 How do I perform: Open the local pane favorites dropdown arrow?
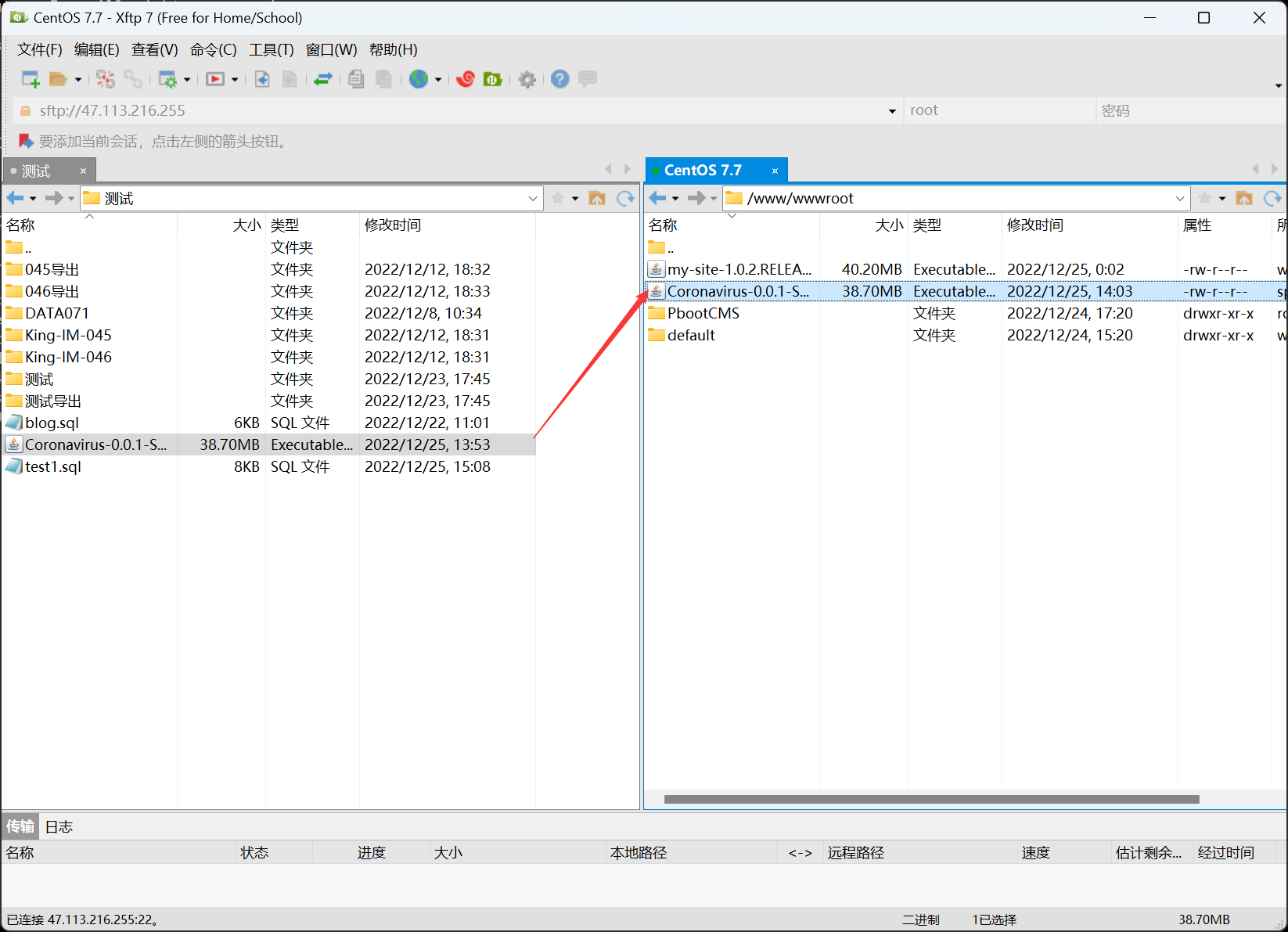pyautogui.click(x=575, y=199)
